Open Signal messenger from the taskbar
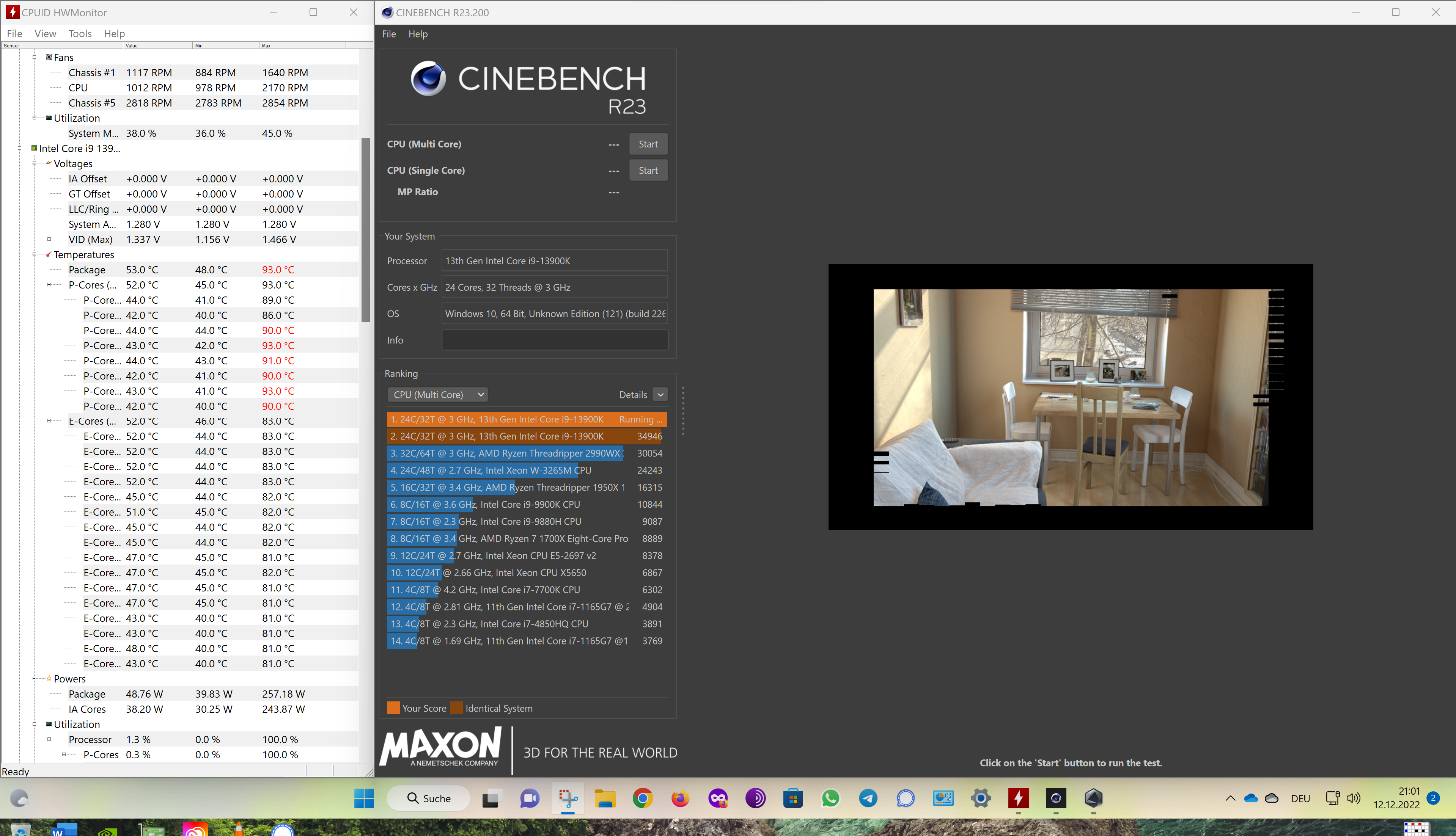This screenshot has height=836, width=1456. tap(906, 798)
